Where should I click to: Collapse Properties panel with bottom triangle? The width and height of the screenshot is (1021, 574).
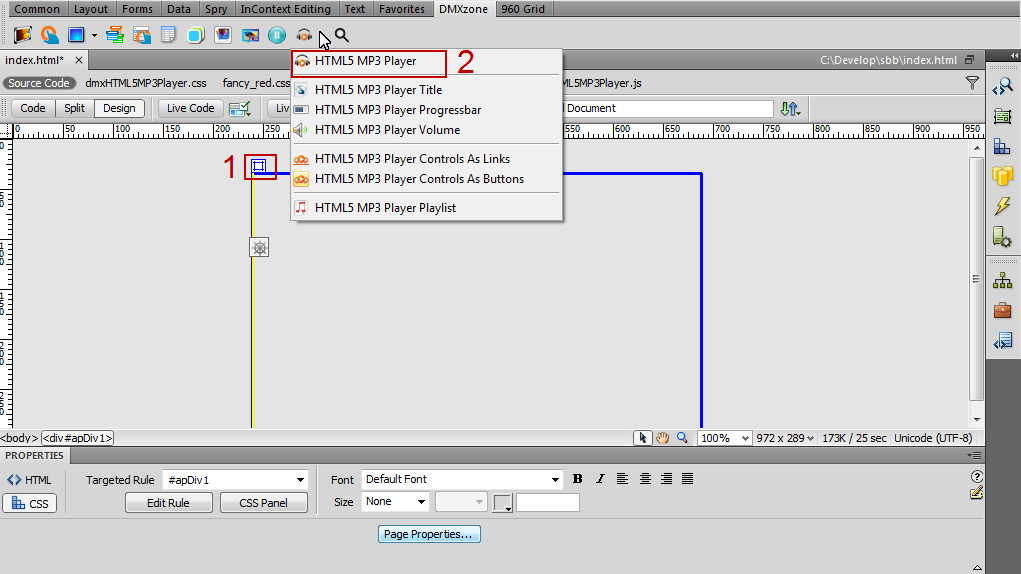[x=977, y=567]
